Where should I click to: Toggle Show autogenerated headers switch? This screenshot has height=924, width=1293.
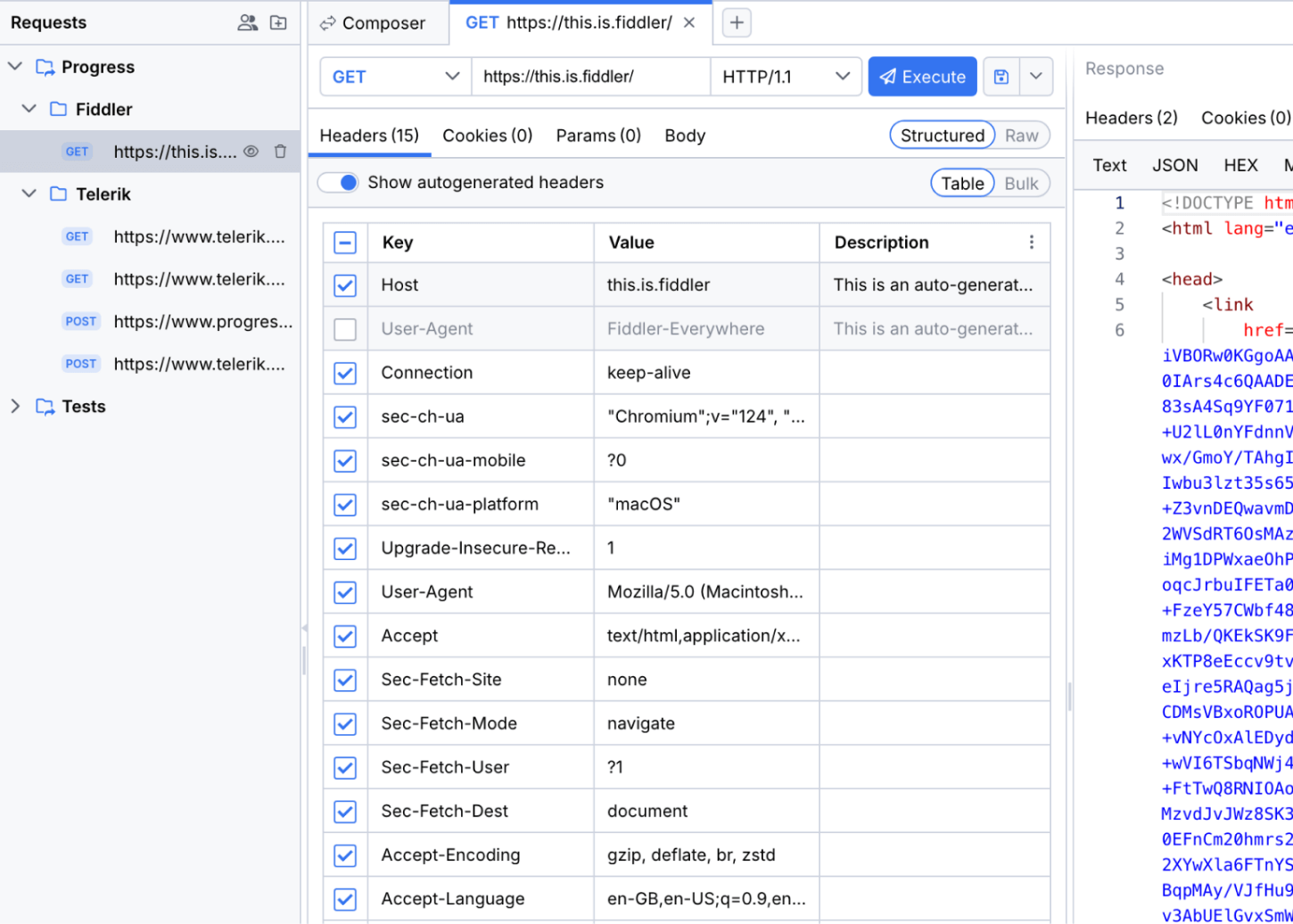(339, 183)
